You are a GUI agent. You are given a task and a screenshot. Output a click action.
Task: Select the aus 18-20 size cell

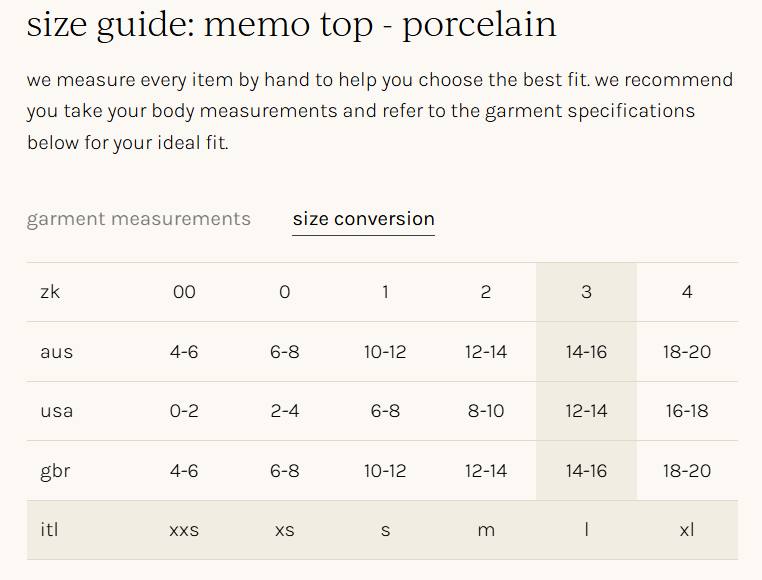pyautogui.click(x=687, y=352)
